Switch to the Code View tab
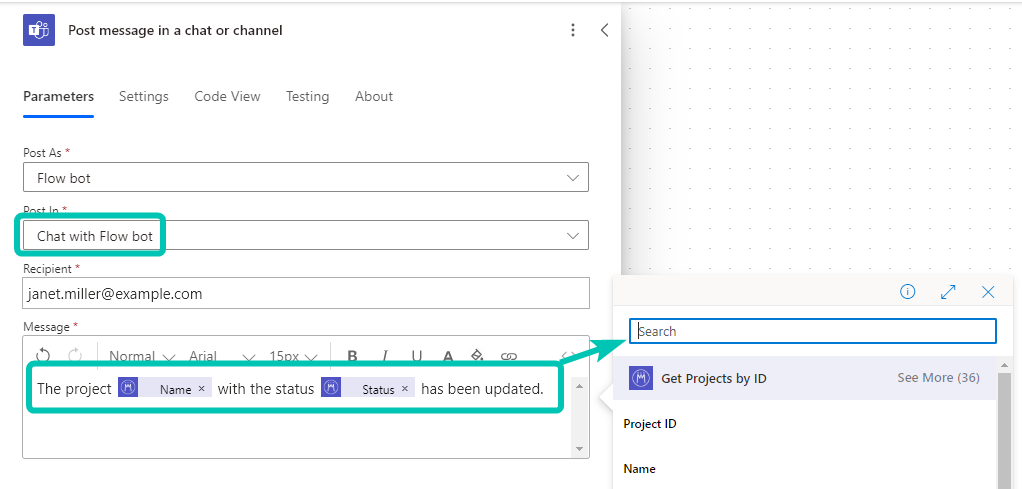Viewport: 1022px width, 489px height. 227,96
